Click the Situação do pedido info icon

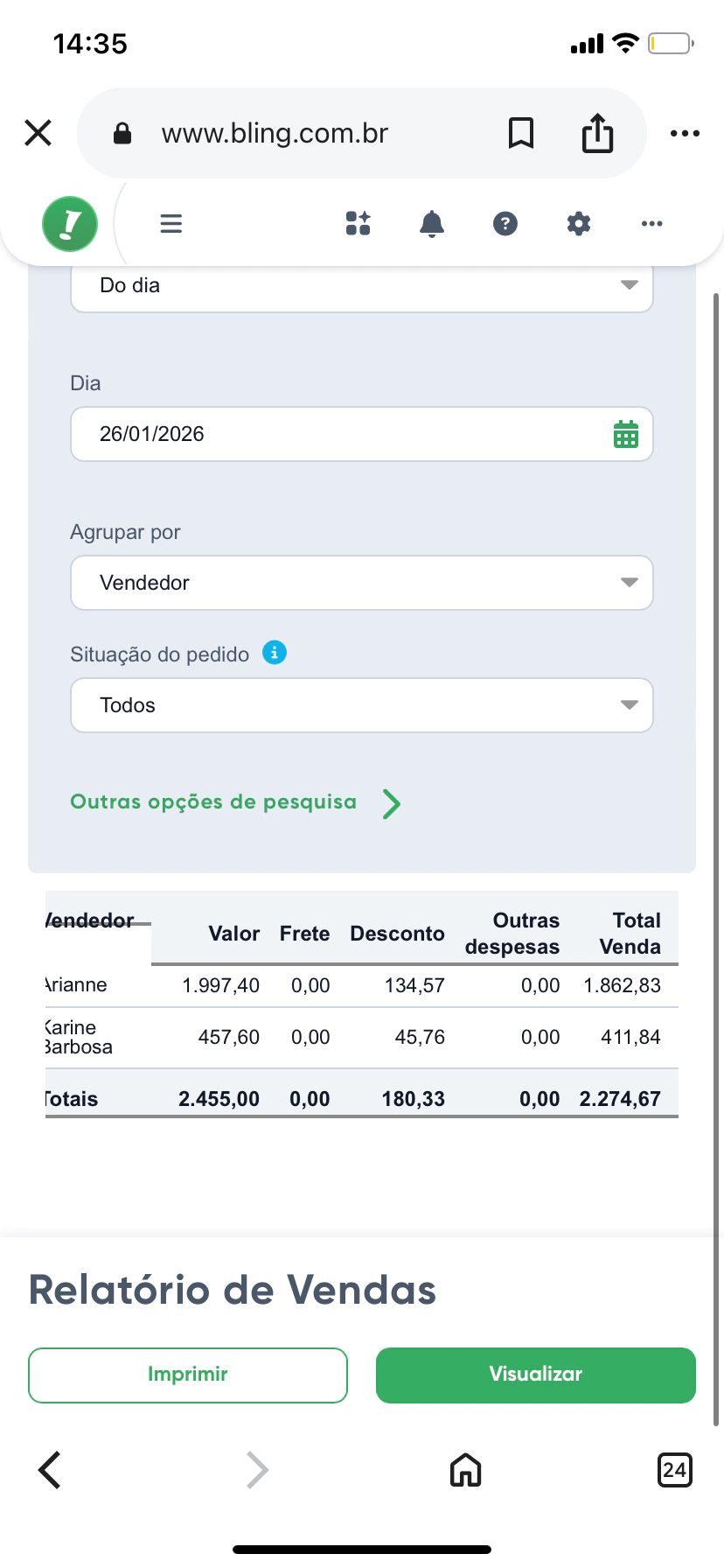click(x=275, y=653)
